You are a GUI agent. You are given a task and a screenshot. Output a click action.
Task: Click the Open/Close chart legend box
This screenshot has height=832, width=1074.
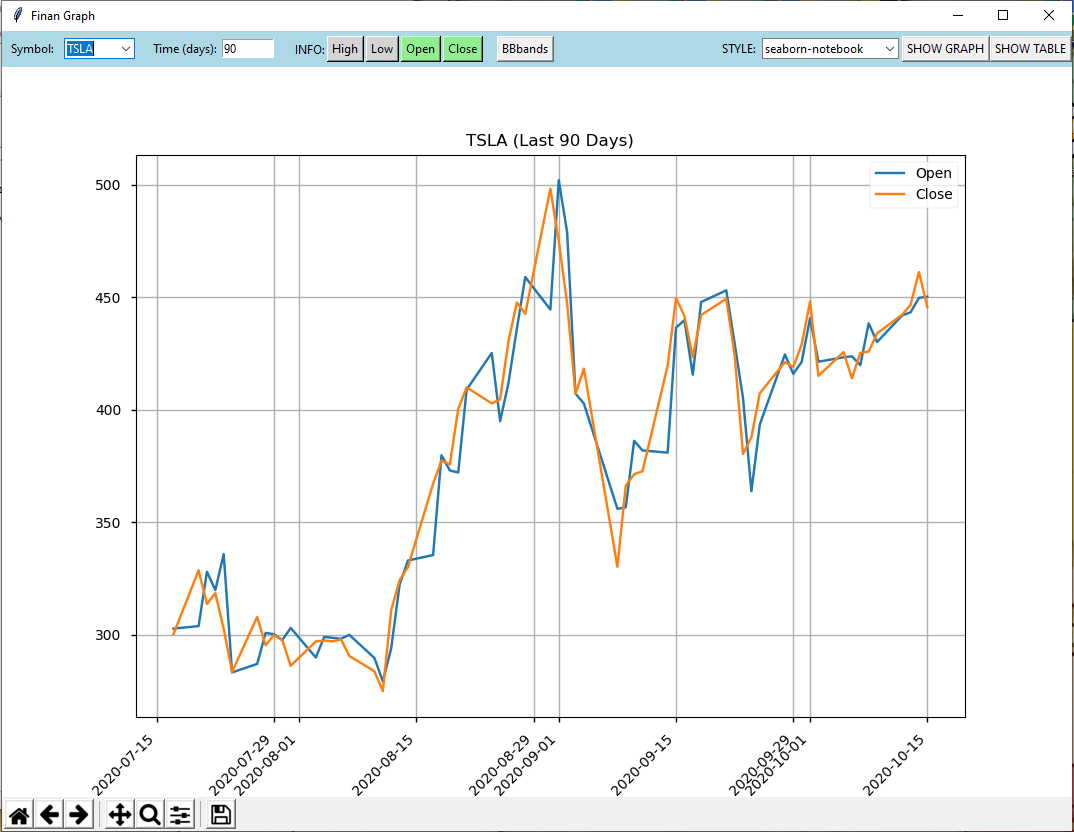tap(914, 184)
